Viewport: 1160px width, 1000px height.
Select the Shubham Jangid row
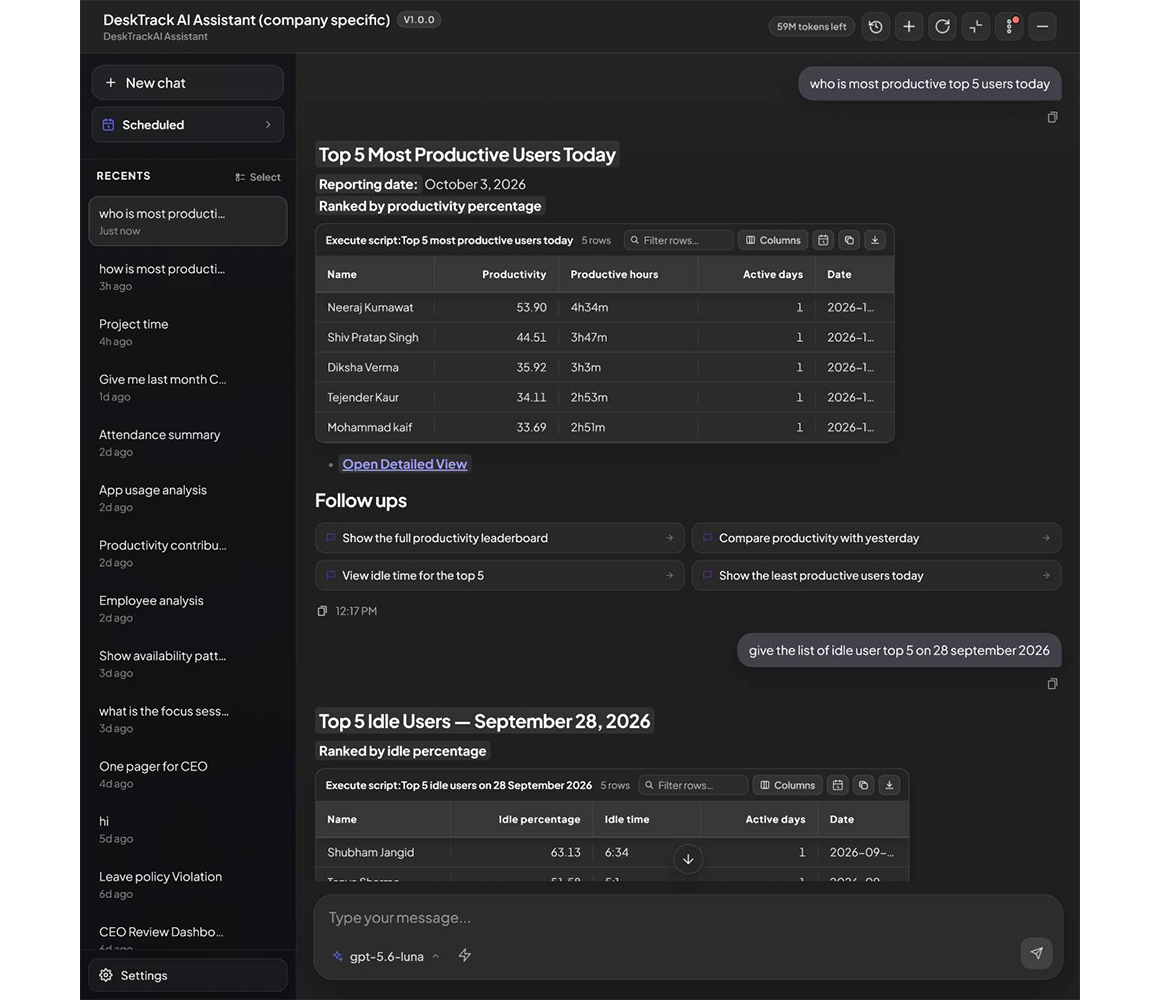pos(612,853)
